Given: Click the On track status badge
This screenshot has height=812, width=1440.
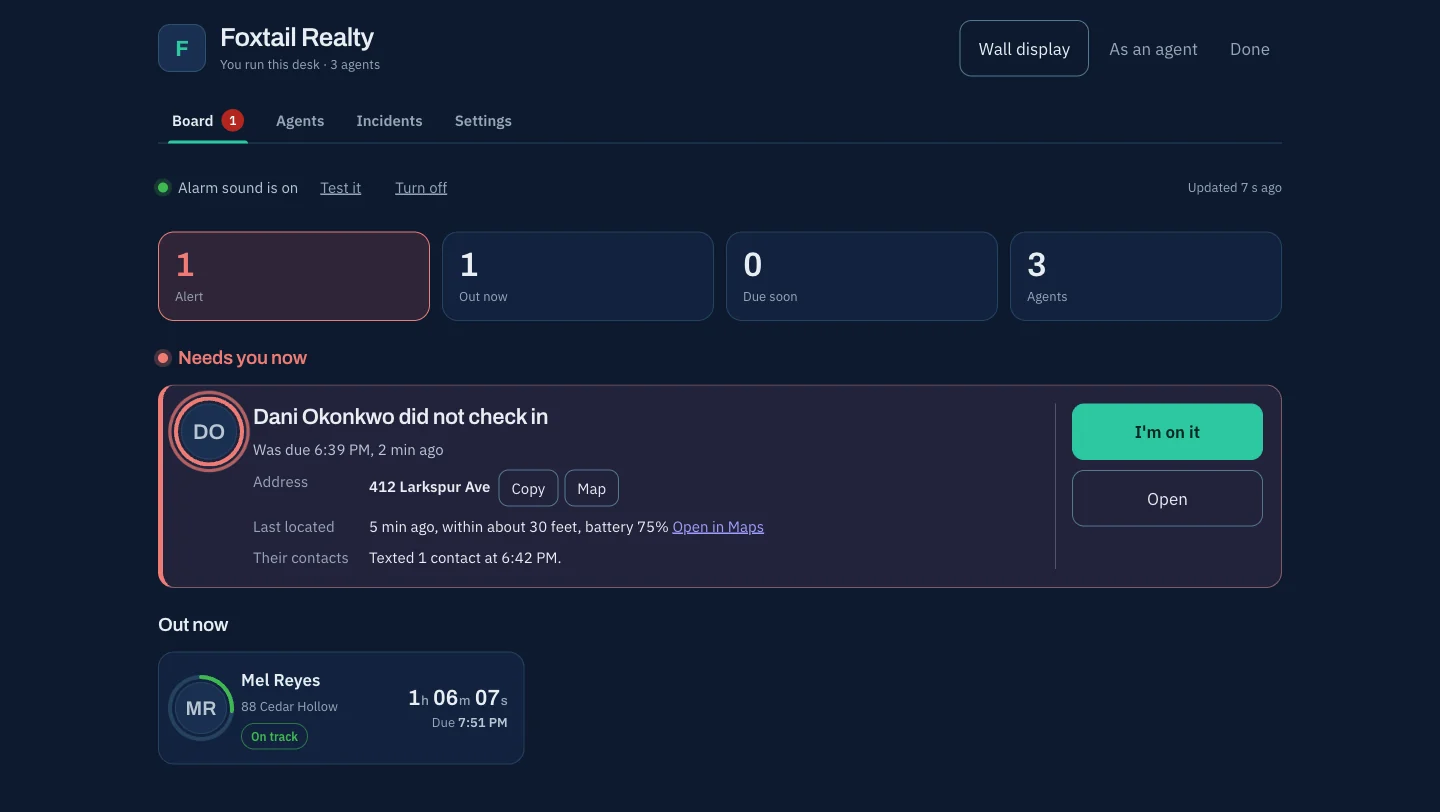Looking at the screenshot, I should [x=274, y=736].
